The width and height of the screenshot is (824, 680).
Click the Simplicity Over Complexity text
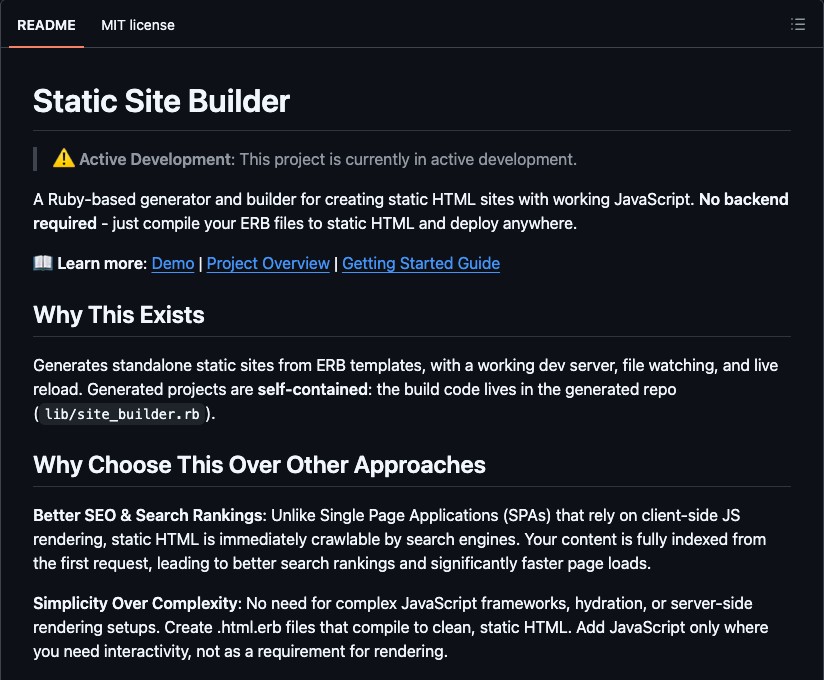[x=135, y=603]
